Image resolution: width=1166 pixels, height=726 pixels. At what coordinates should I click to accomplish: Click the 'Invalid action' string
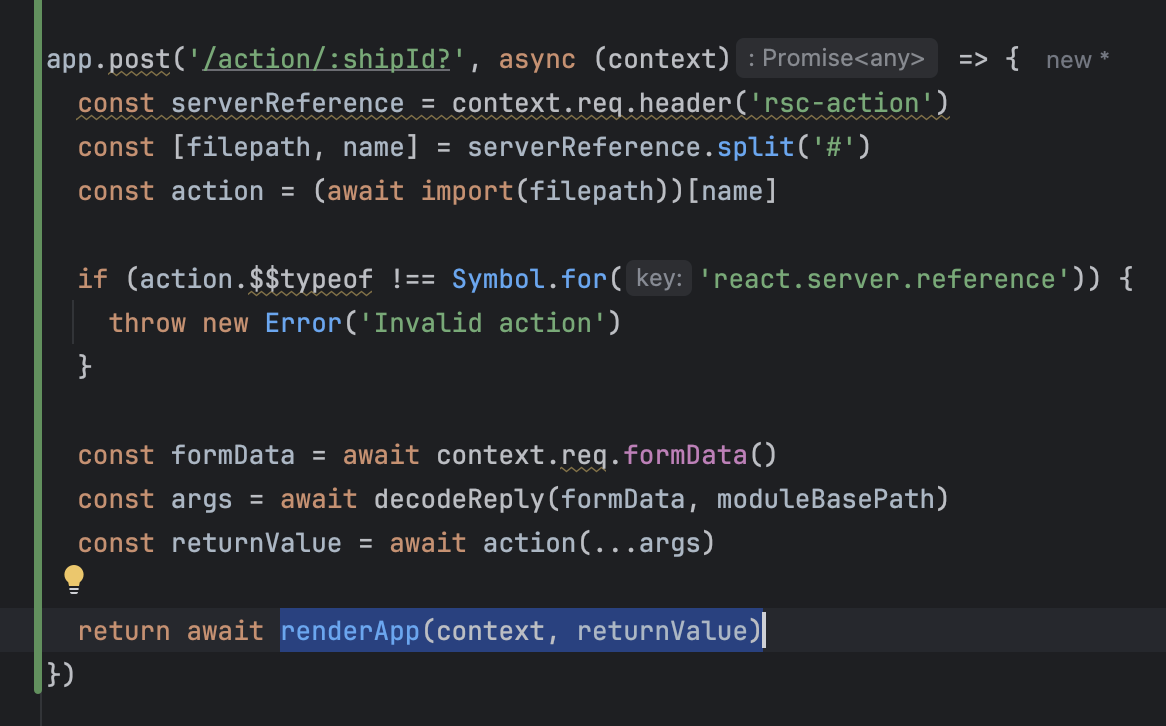[x=483, y=323]
